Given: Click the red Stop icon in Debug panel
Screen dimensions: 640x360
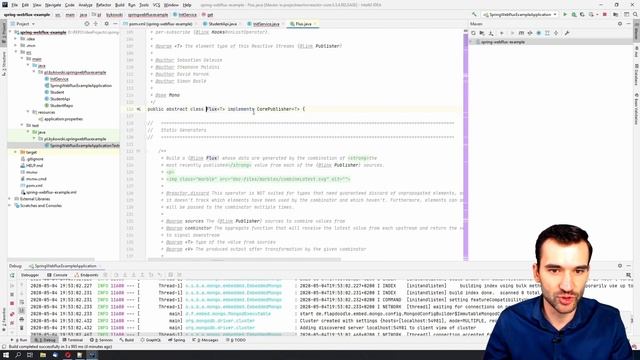Looking at the screenshot, I should click(x=12, y=303).
